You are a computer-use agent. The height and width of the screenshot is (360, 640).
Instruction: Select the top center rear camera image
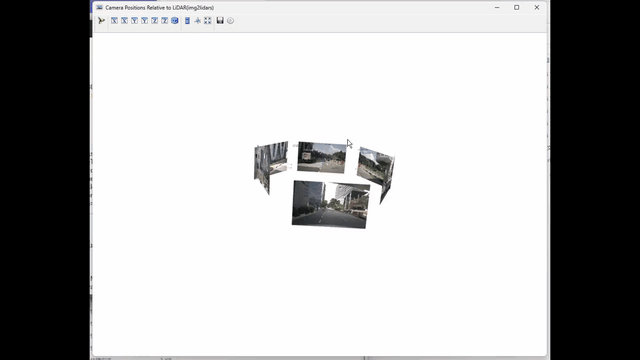[322, 158]
